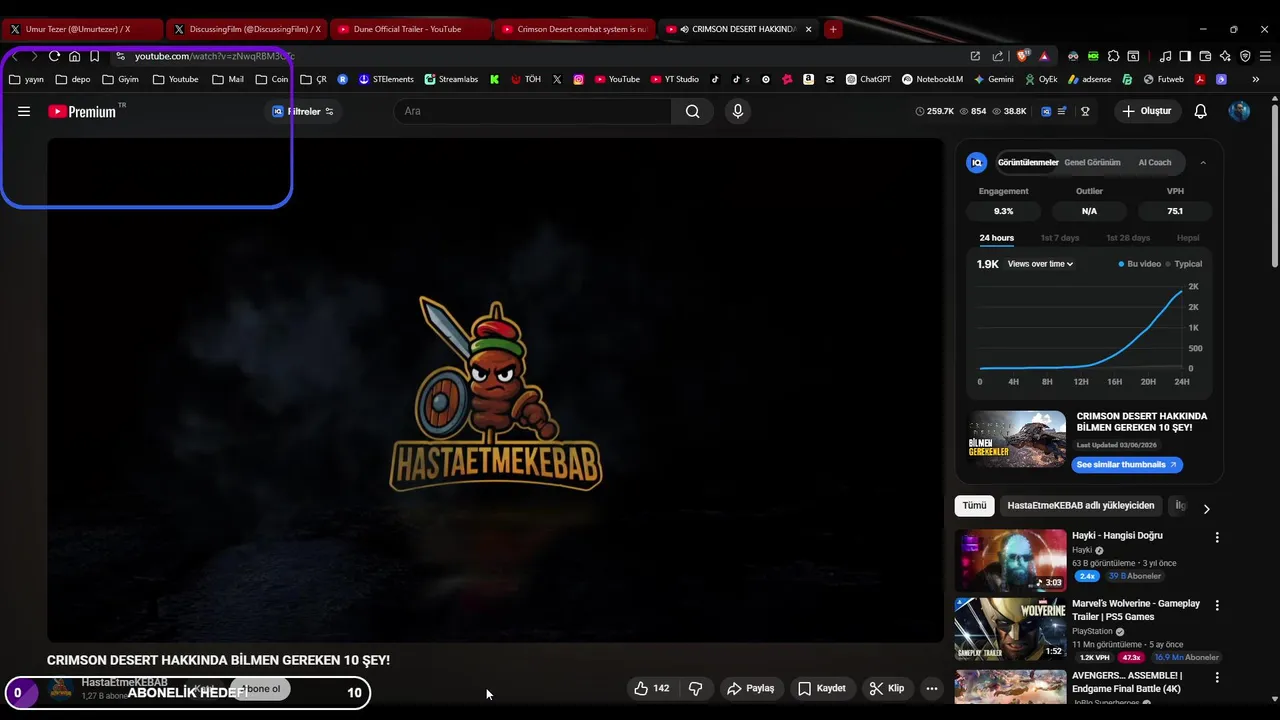Open Brave Wallet icon in toolbar
The image size is (1280, 720).
1205,56
